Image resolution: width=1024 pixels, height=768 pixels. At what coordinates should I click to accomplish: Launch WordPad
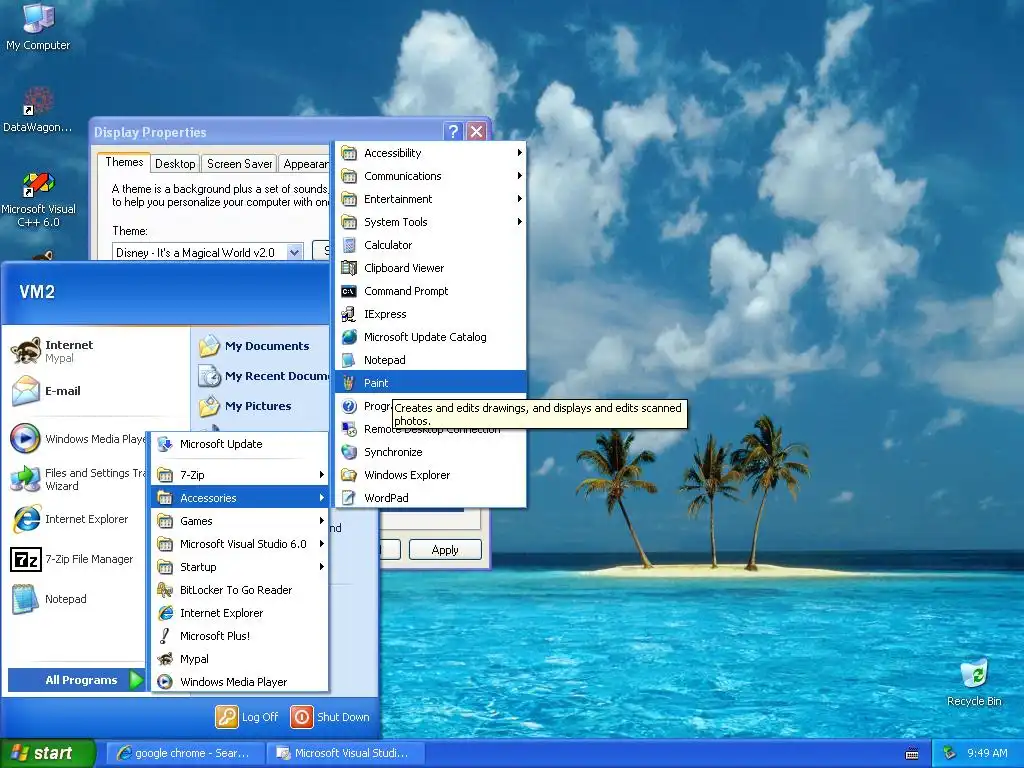click(x=430, y=498)
